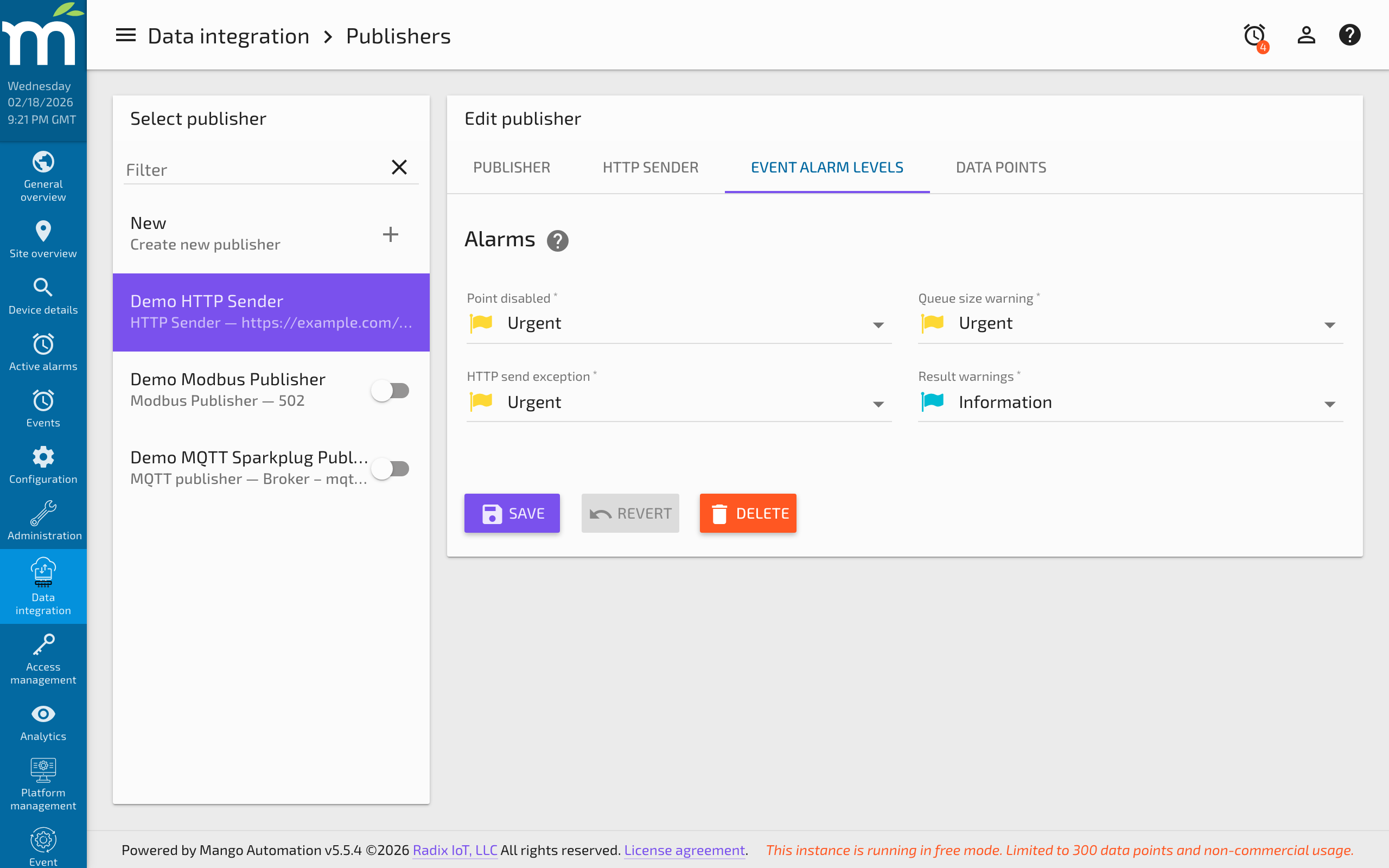Click the SAVE button
Image resolution: width=1389 pixels, height=868 pixels.
512,513
